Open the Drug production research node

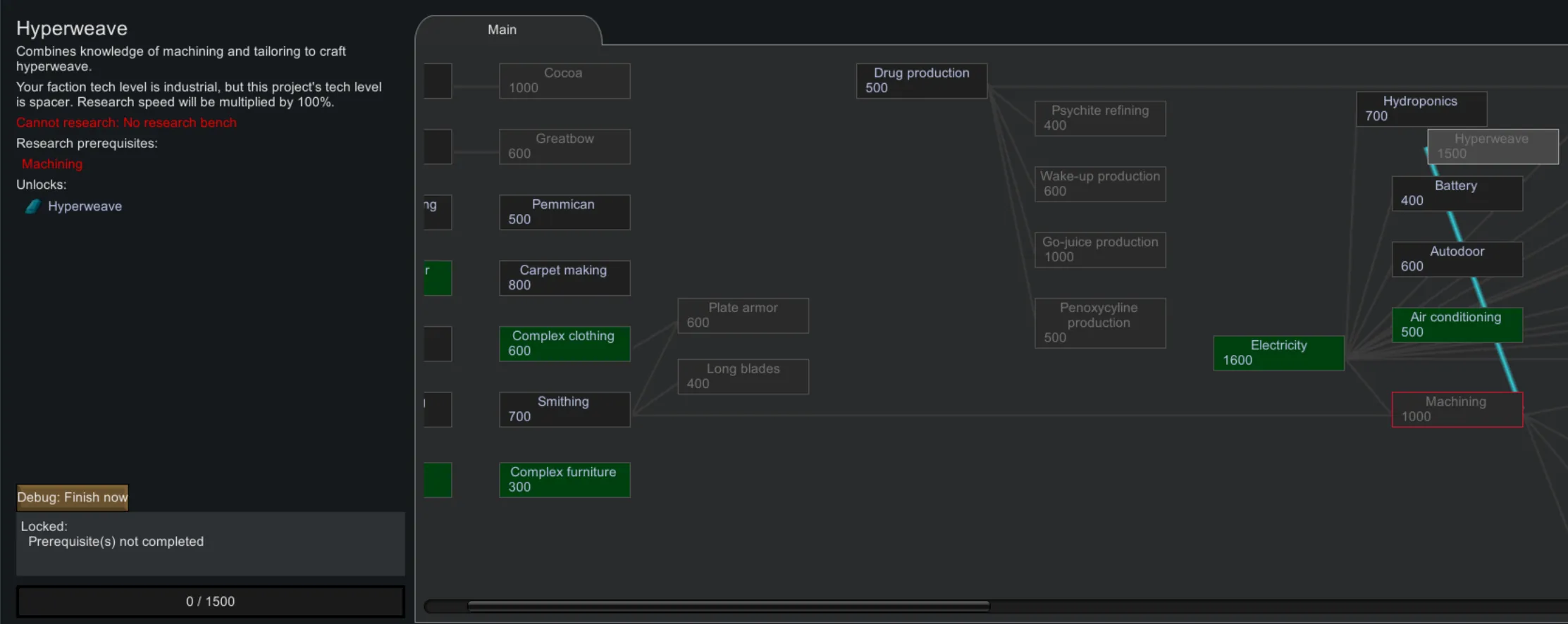coord(920,81)
